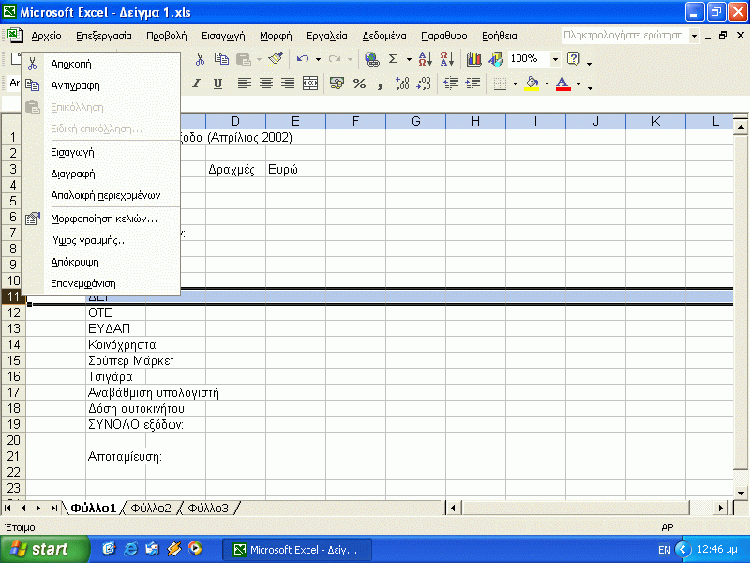750x563 pixels.
Task: Click the Copy icon in the toolbar
Action: pyautogui.click(x=221, y=59)
